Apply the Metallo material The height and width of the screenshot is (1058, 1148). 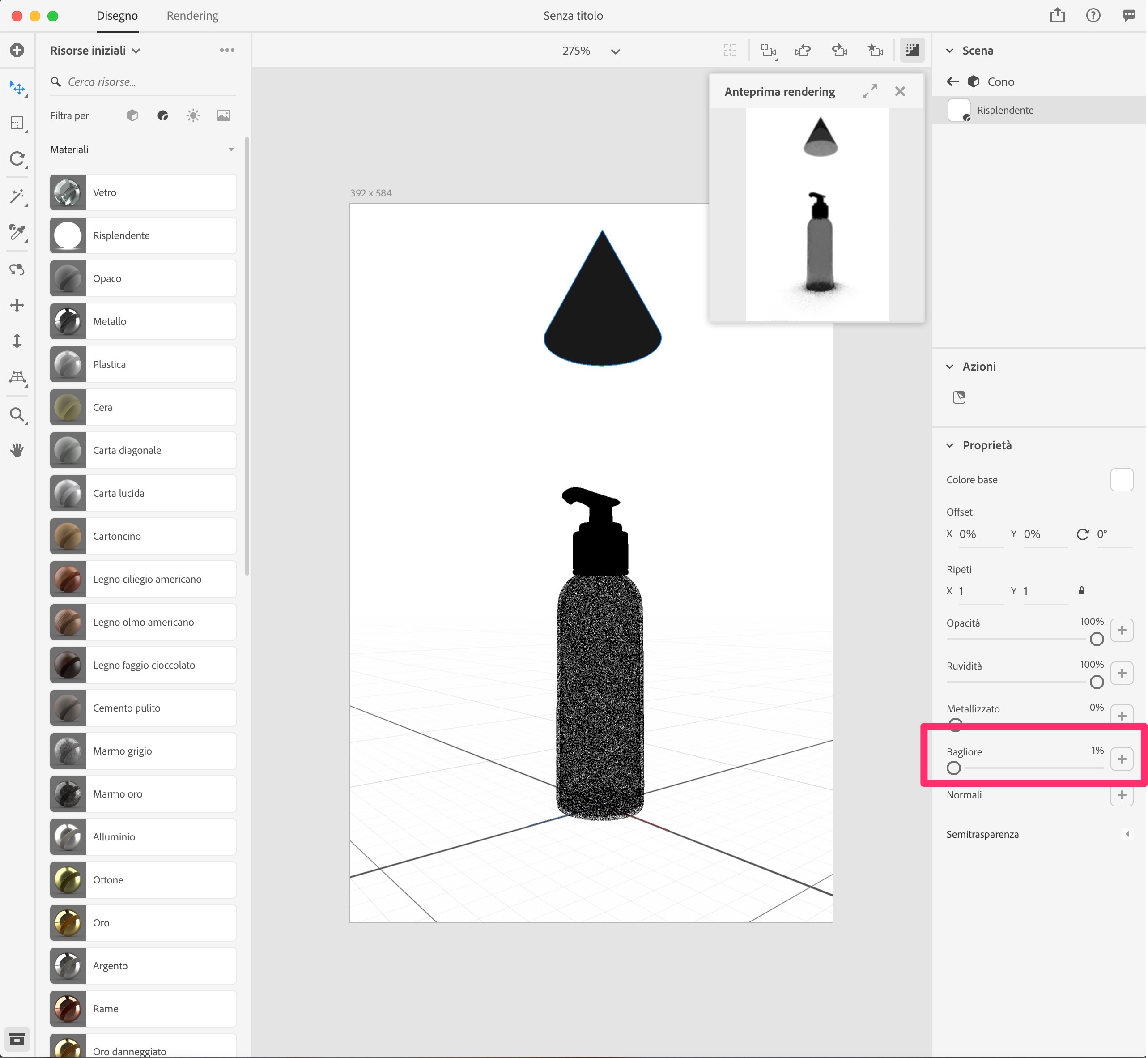(143, 321)
